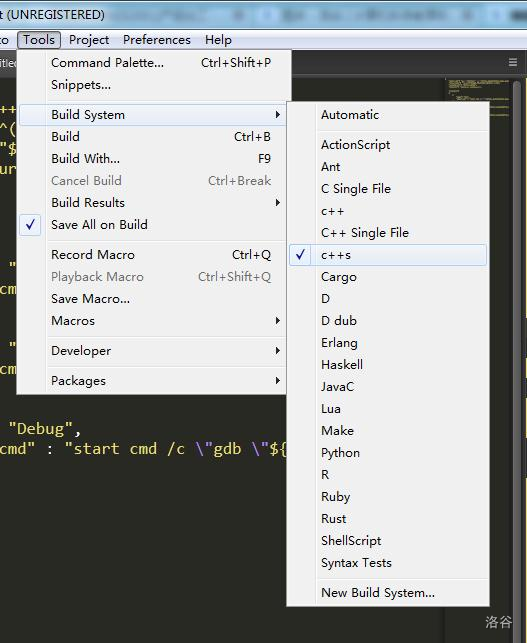Open the Help menu
The width and height of the screenshot is (527, 643).
(x=218, y=40)
